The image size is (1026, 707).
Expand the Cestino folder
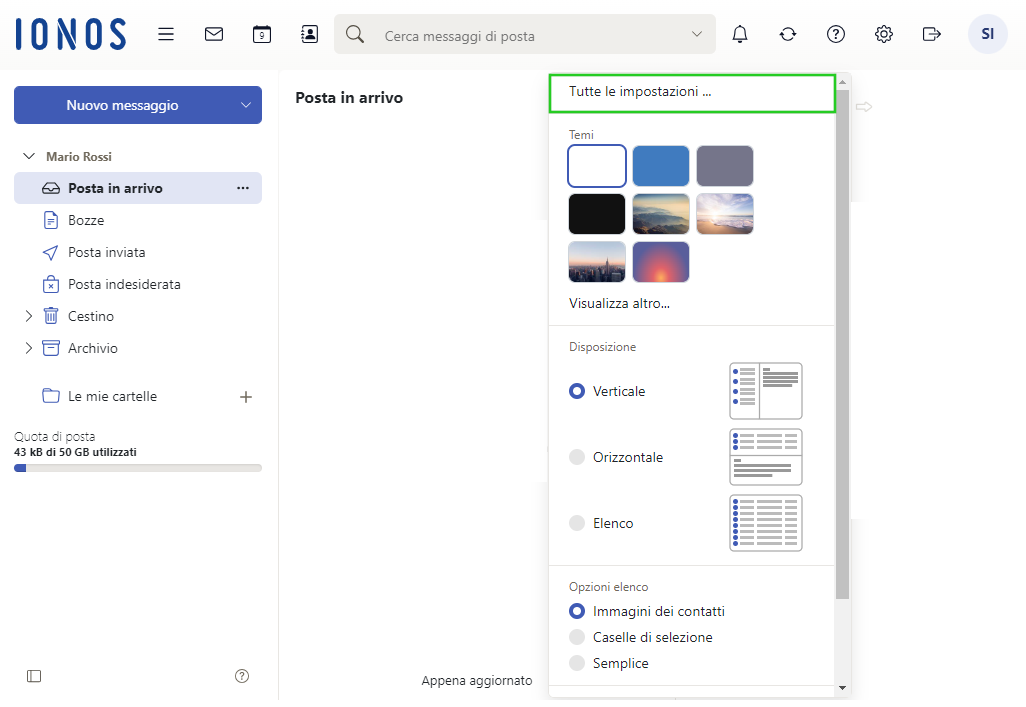pyautogui.click(x=28, y=316)
